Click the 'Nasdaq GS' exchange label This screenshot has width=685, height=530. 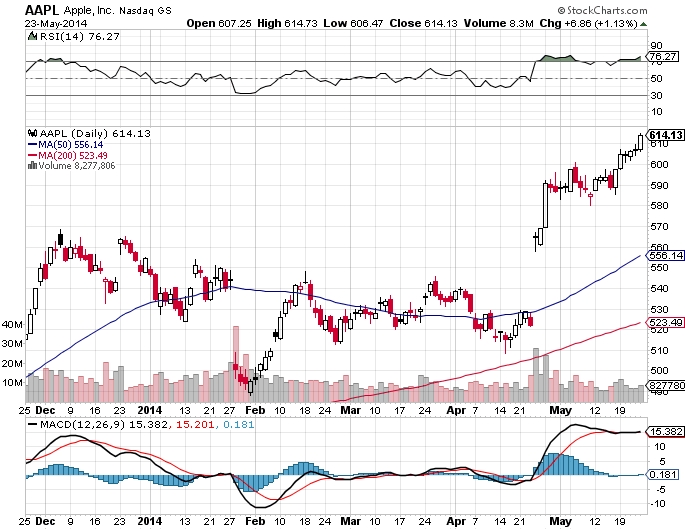pos(145,11)
